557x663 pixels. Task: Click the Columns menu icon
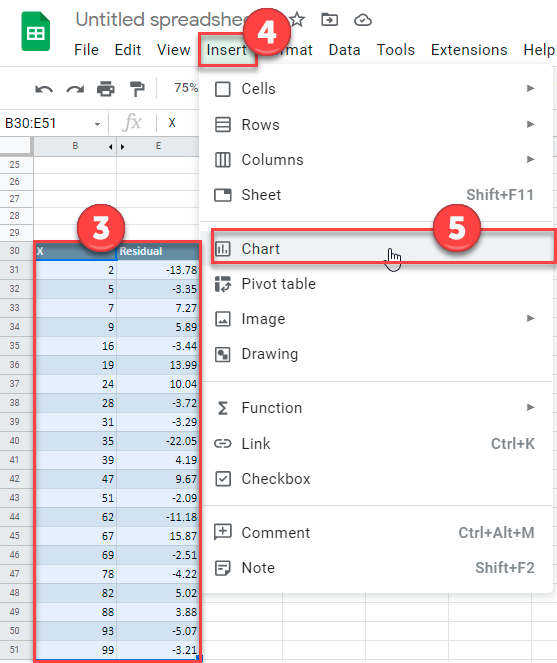point(223,160)
